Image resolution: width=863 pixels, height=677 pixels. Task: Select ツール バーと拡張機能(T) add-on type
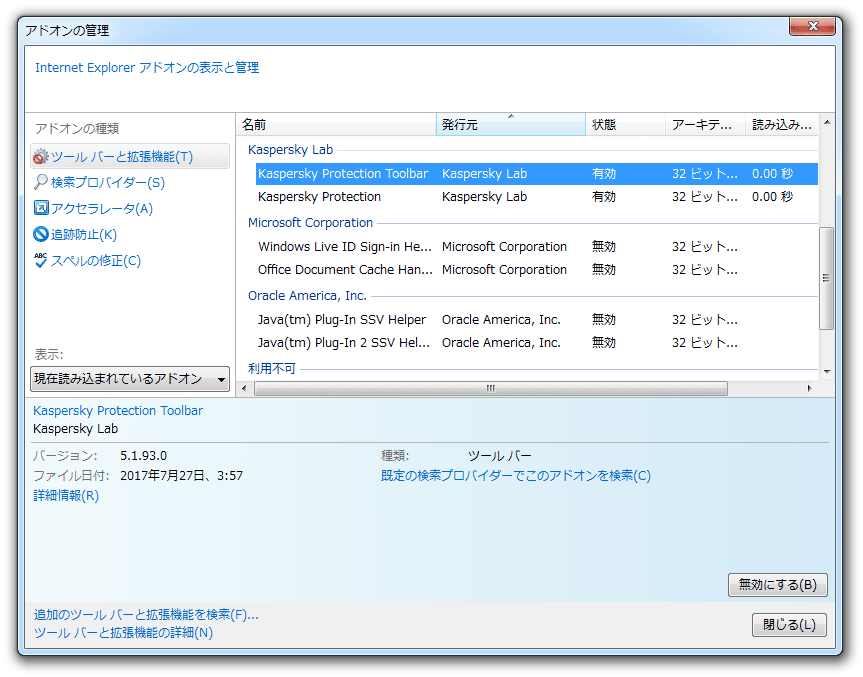(130, 157)
